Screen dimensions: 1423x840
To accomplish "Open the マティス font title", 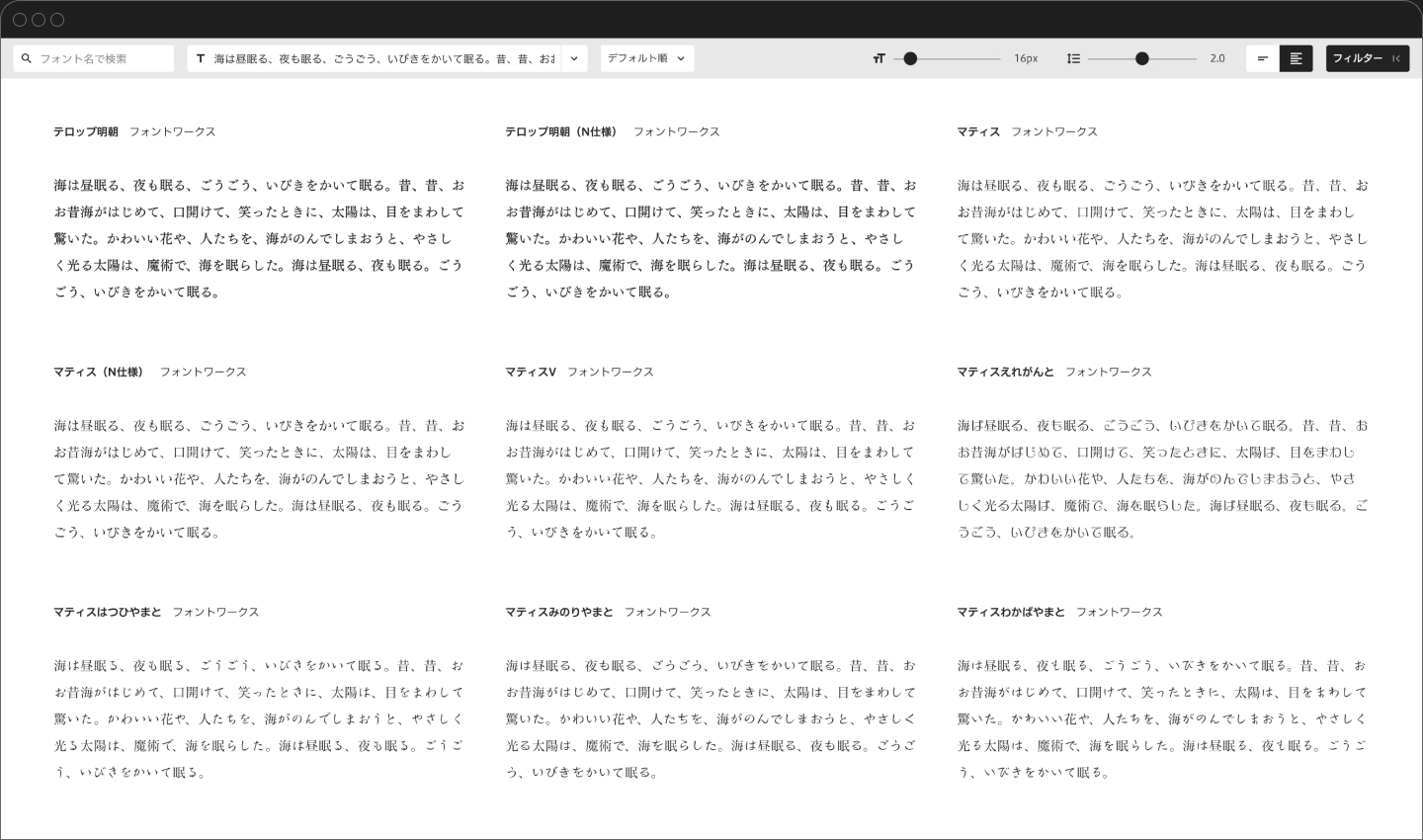I will (978, 131).
